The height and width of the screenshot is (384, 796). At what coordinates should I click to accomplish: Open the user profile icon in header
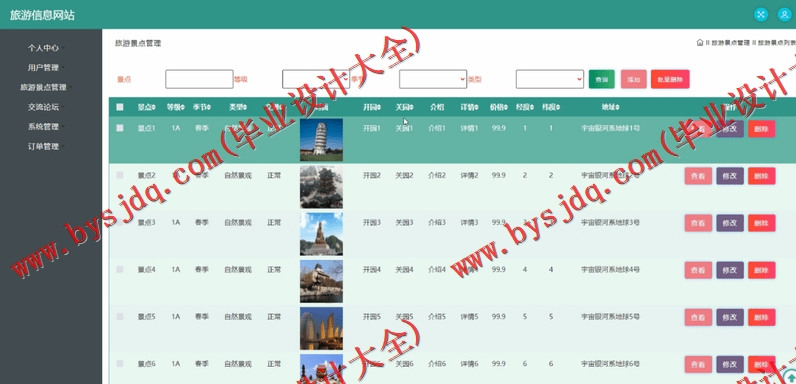(x=784, y=14)
